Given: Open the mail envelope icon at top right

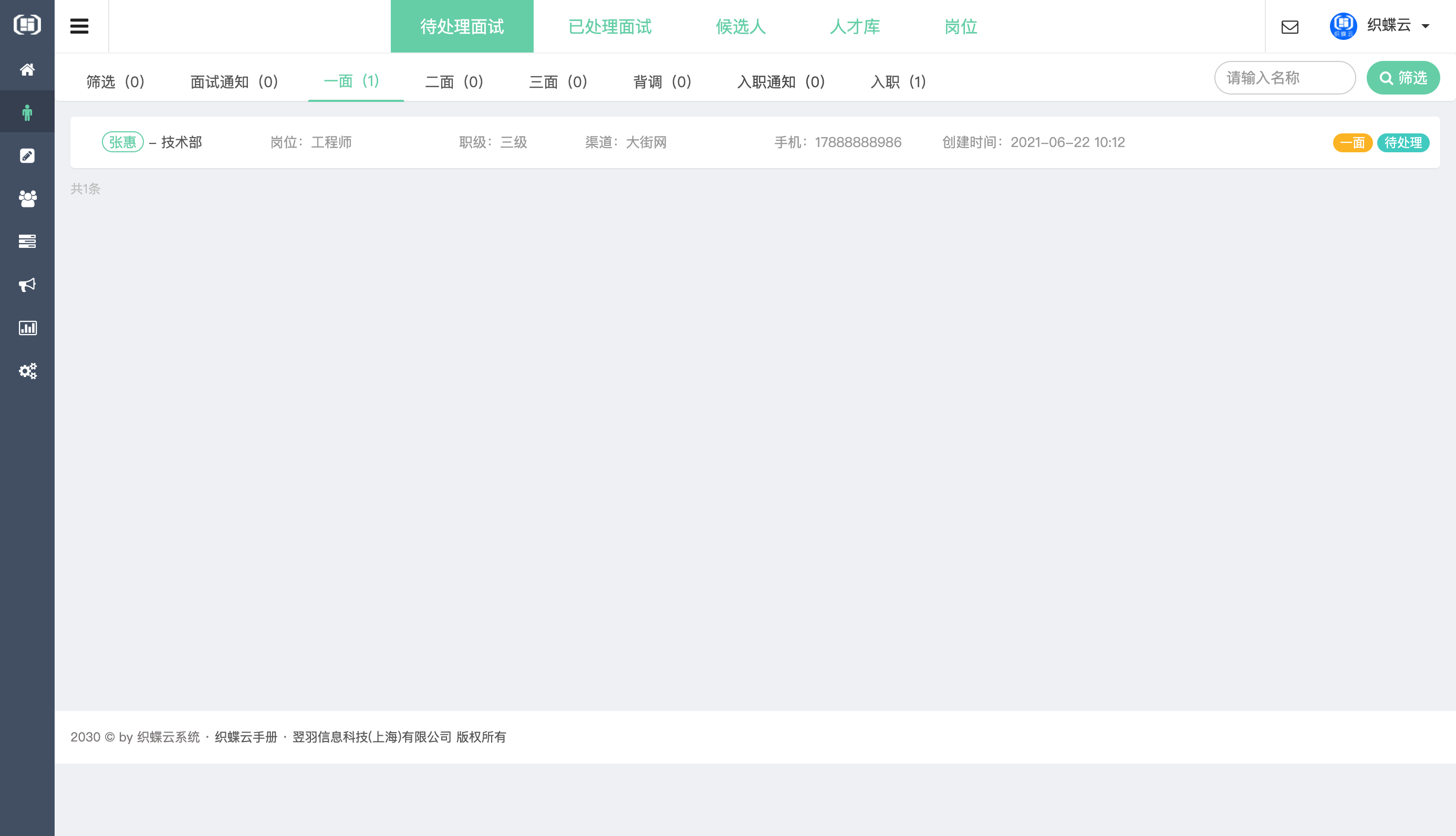Looking at the screenshot, I should 1289,26.
